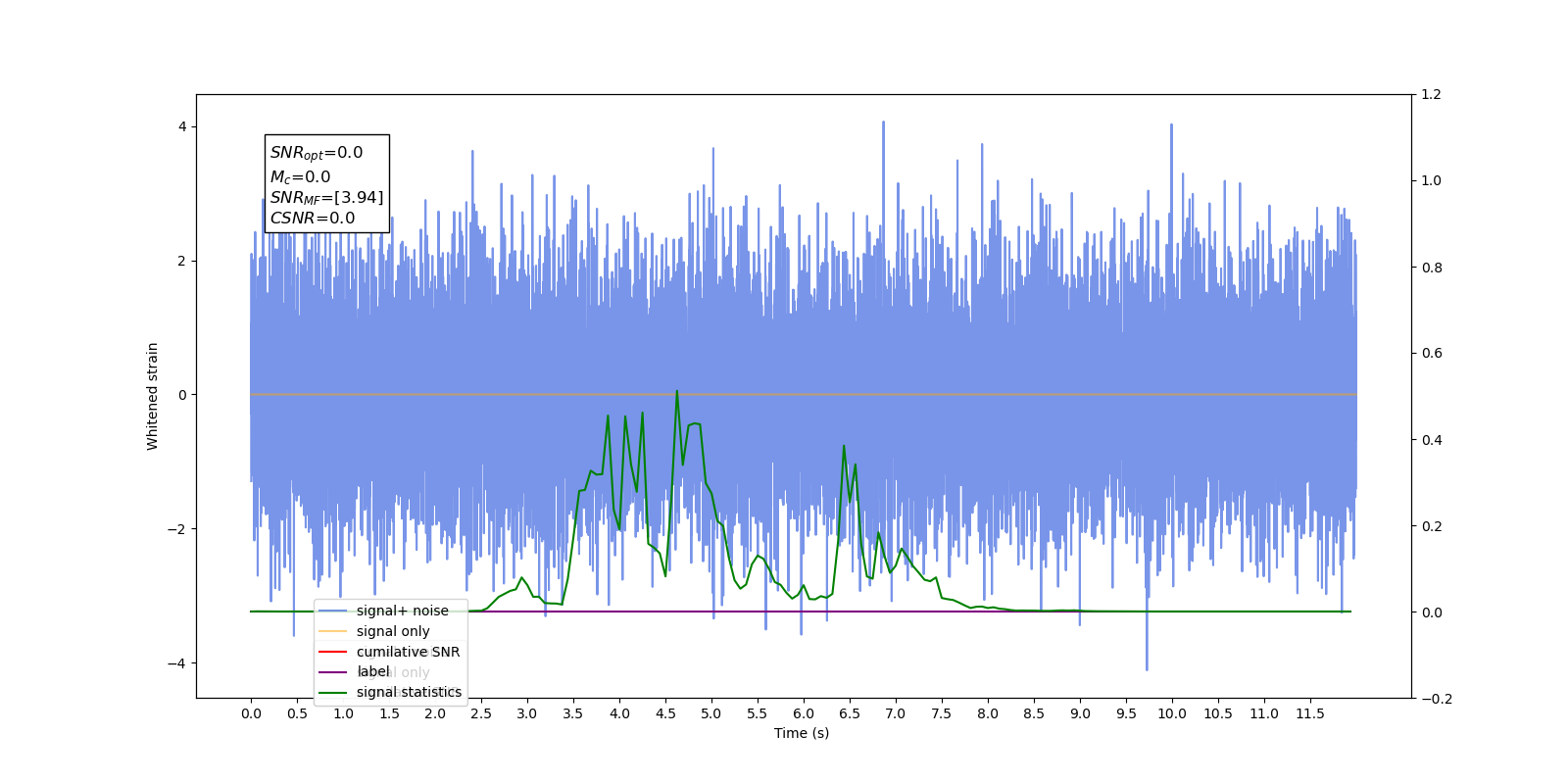The width and height of the screenshot is (1568, 784).
Task: Click the 0.8 tick on the right axis
Action: pos(1432,268)
